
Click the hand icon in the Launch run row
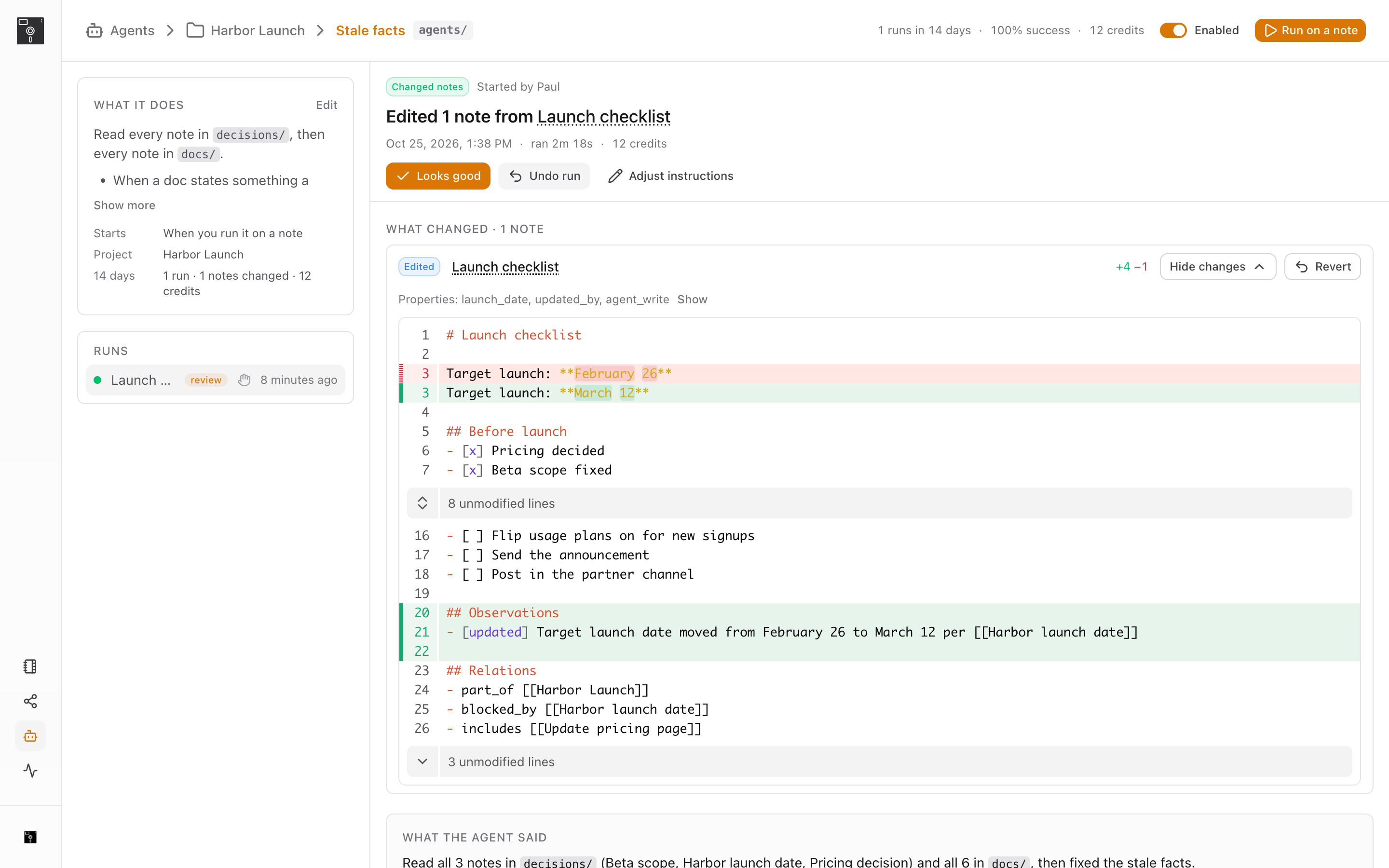point(245,380)
